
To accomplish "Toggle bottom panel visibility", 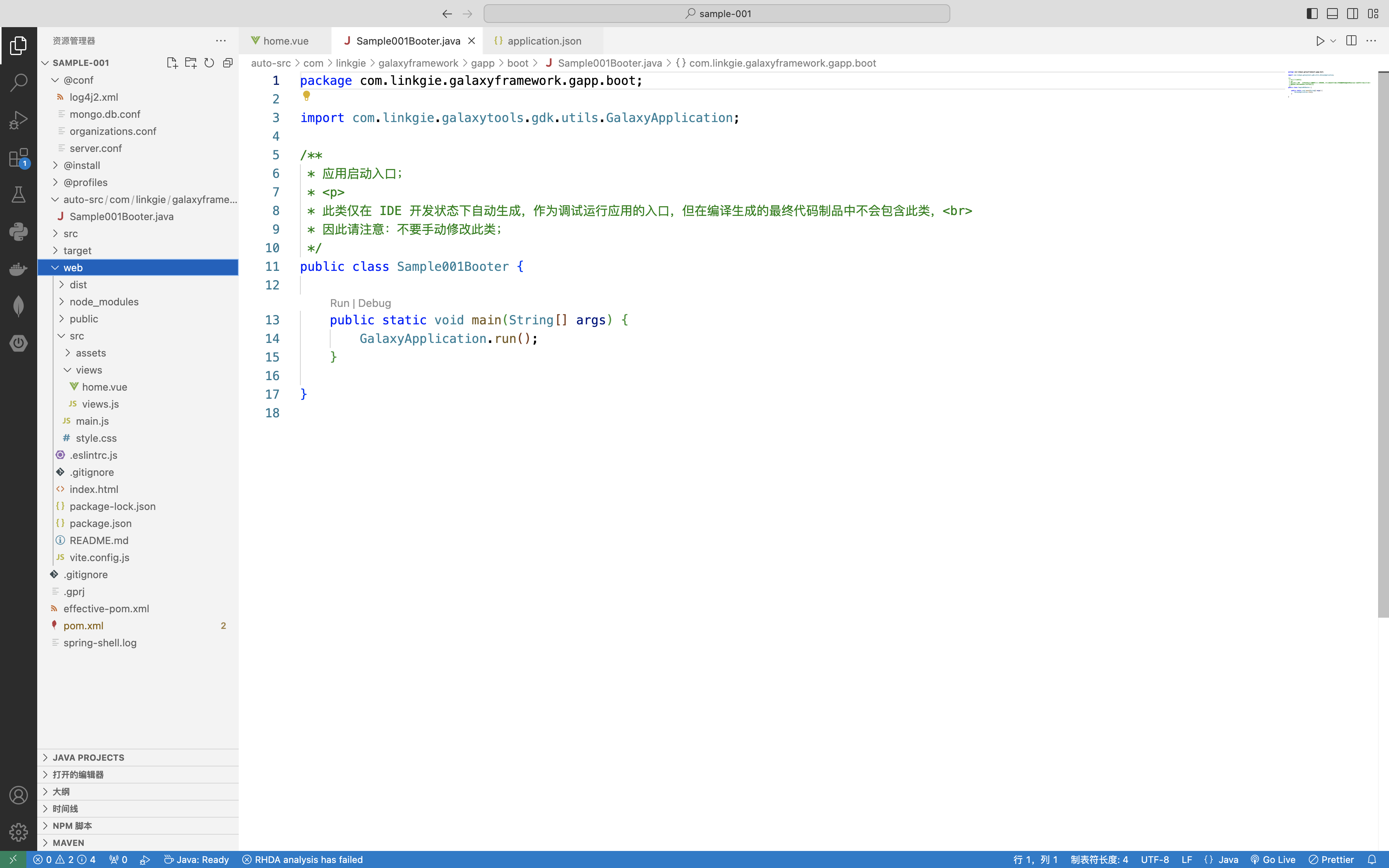I will (x=1332, y=14).
